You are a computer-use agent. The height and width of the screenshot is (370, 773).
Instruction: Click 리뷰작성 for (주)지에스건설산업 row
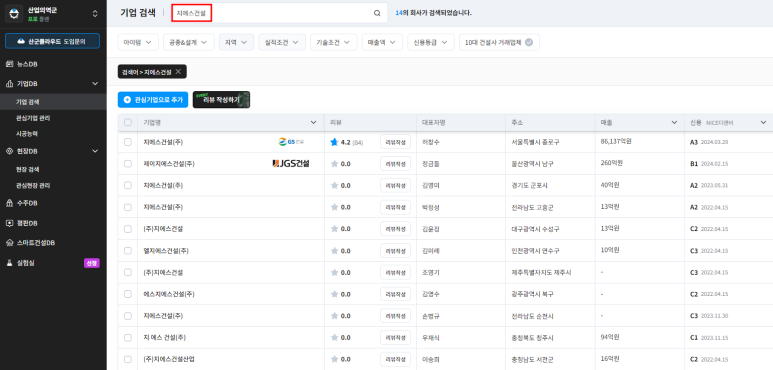pos(395,359)
